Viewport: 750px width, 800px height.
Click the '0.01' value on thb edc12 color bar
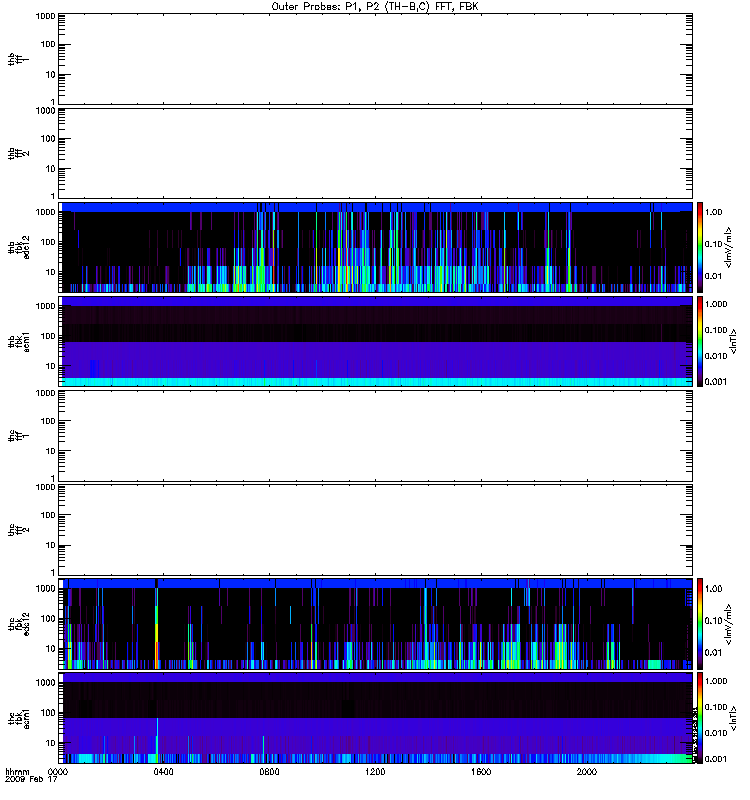click(x=713, y=276)
